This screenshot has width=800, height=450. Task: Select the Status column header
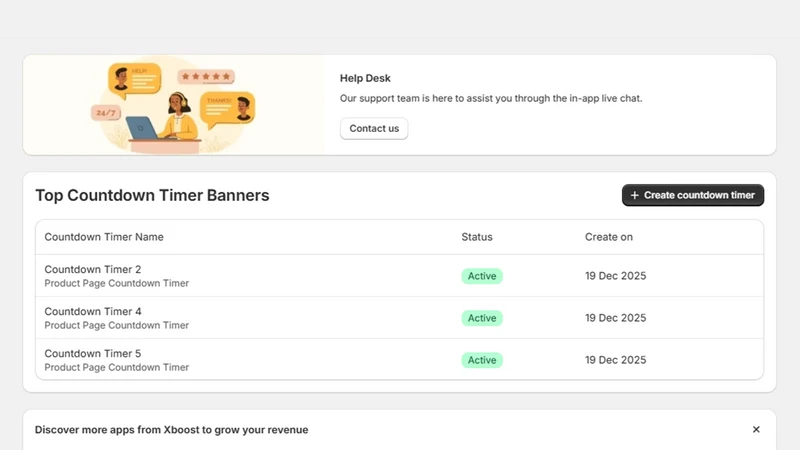pyautogui.click(x=477, y=237)
